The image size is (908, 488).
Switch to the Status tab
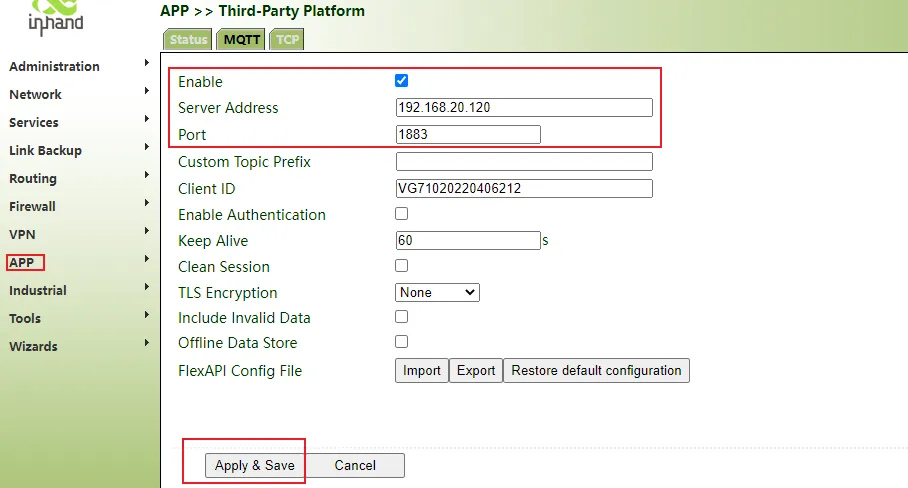(x=188, y=39)
